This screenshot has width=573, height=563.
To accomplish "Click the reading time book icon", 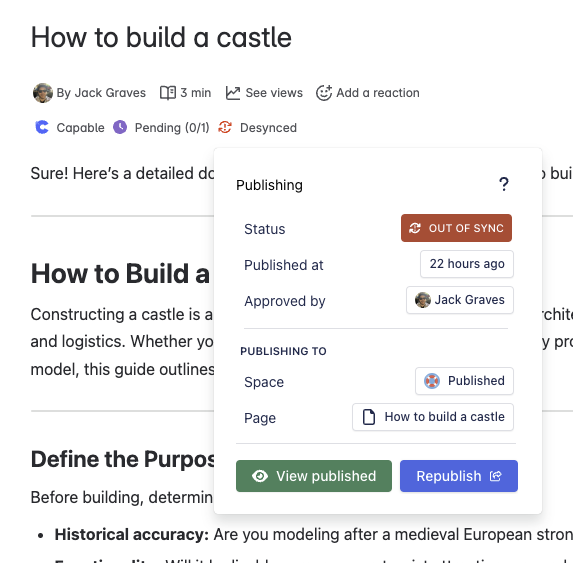I will coord(168,93).
